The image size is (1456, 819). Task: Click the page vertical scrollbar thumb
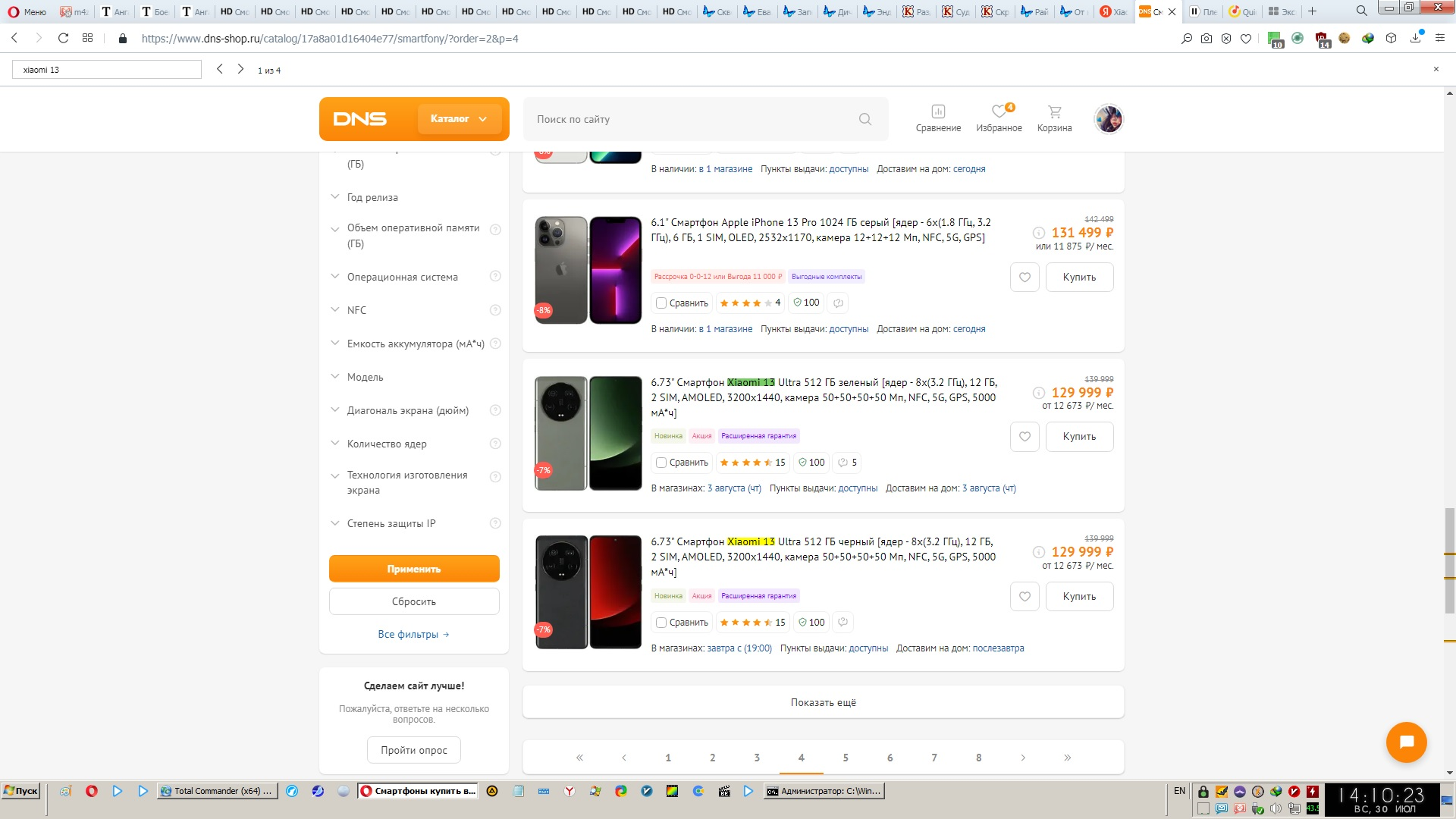point(1450,560)
